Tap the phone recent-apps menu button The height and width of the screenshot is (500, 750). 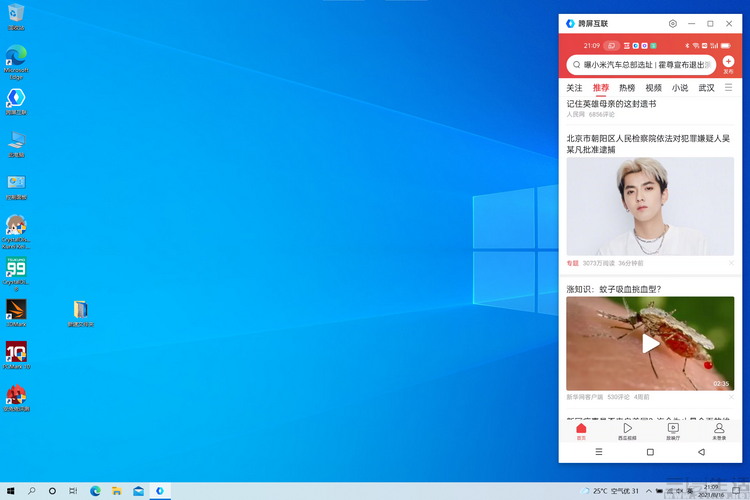pos(599,452)
